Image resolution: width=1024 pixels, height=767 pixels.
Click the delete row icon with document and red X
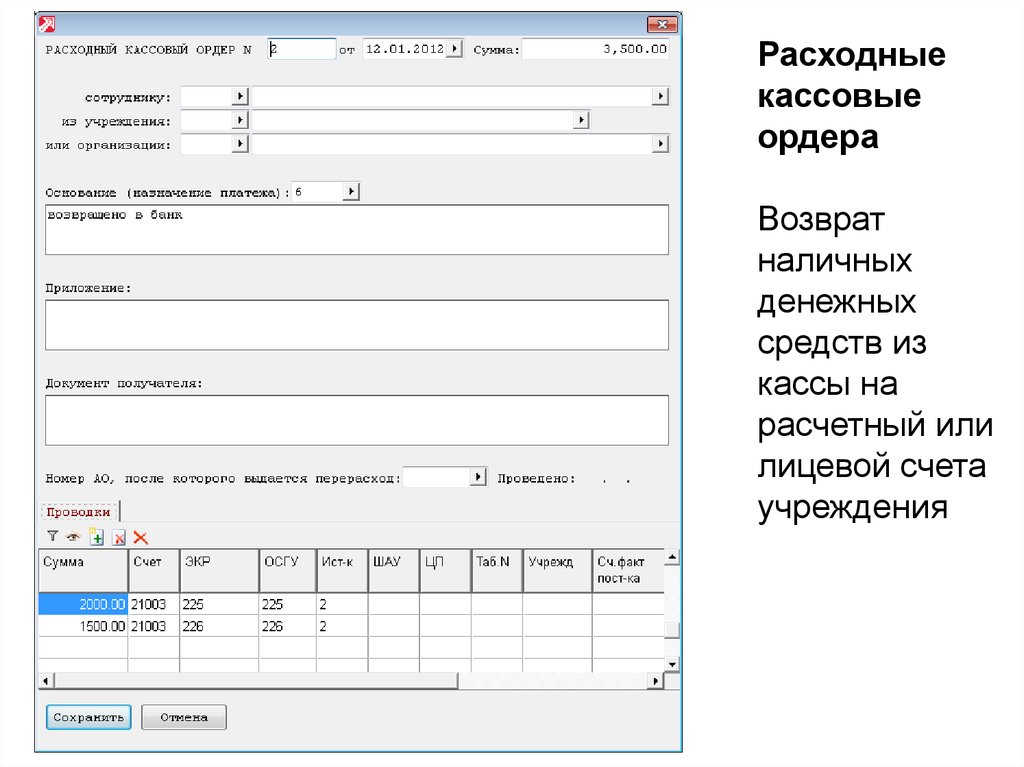coord(119,537)
